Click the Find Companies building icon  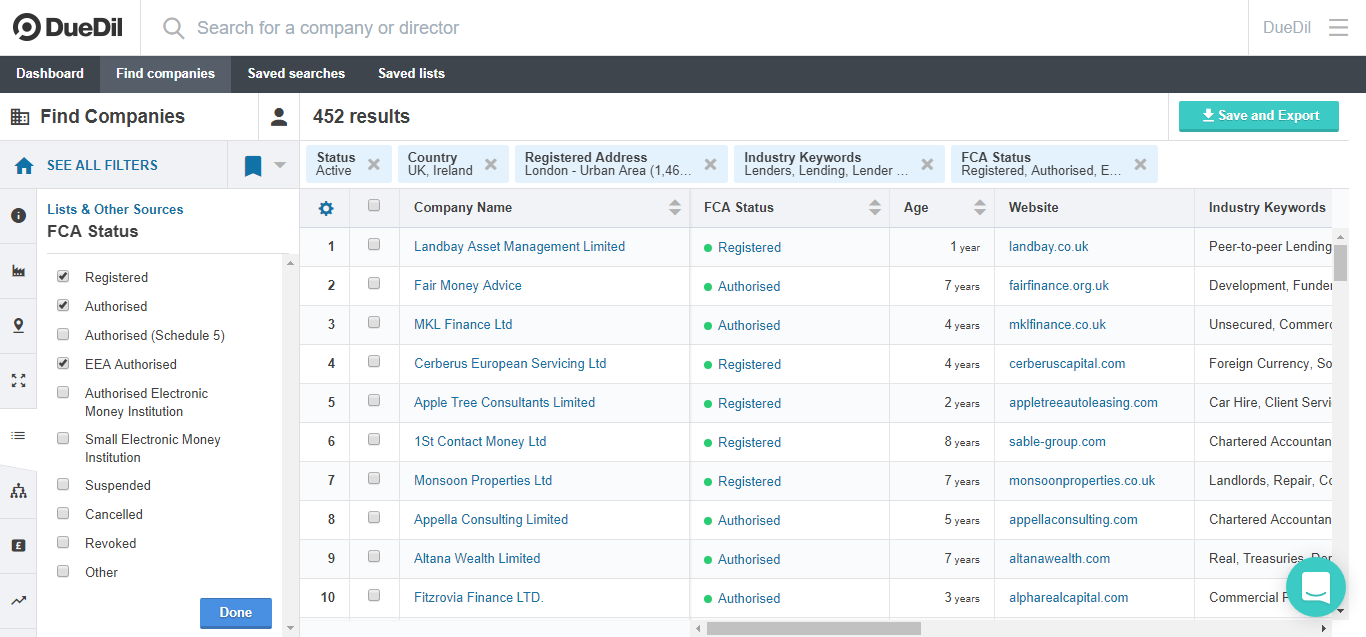(x=20, y=117)
